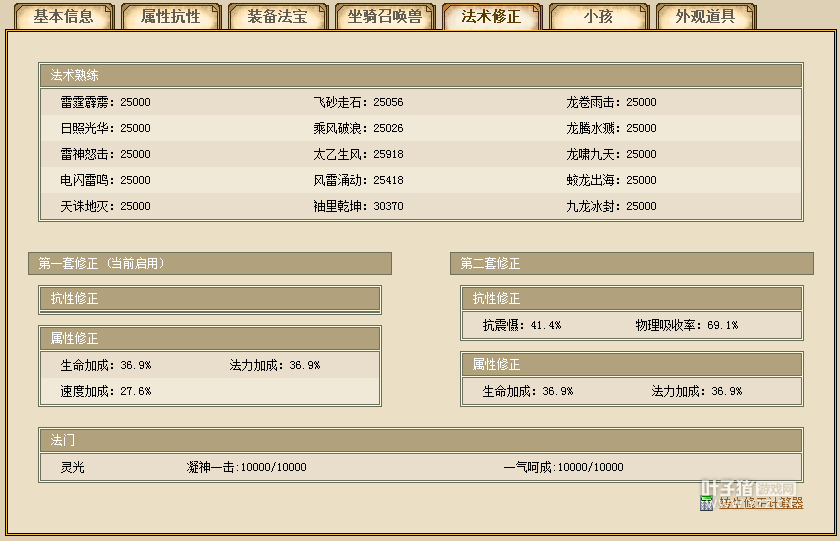Open the 小孩 tab

(x=598, y=17)
